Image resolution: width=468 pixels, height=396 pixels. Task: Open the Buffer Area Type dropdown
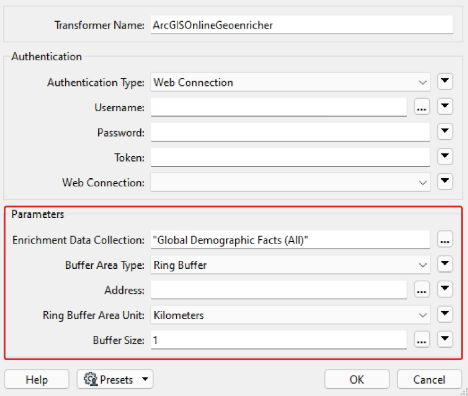tap(290, 265)
